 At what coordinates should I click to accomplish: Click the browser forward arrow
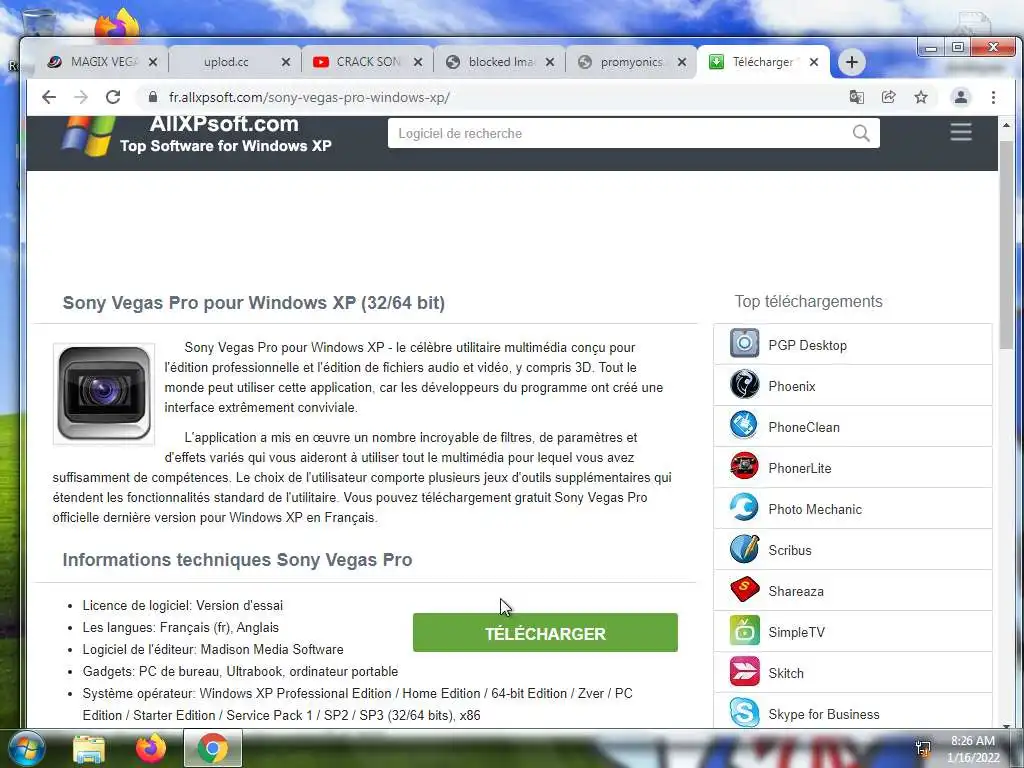tap(80, 97)
